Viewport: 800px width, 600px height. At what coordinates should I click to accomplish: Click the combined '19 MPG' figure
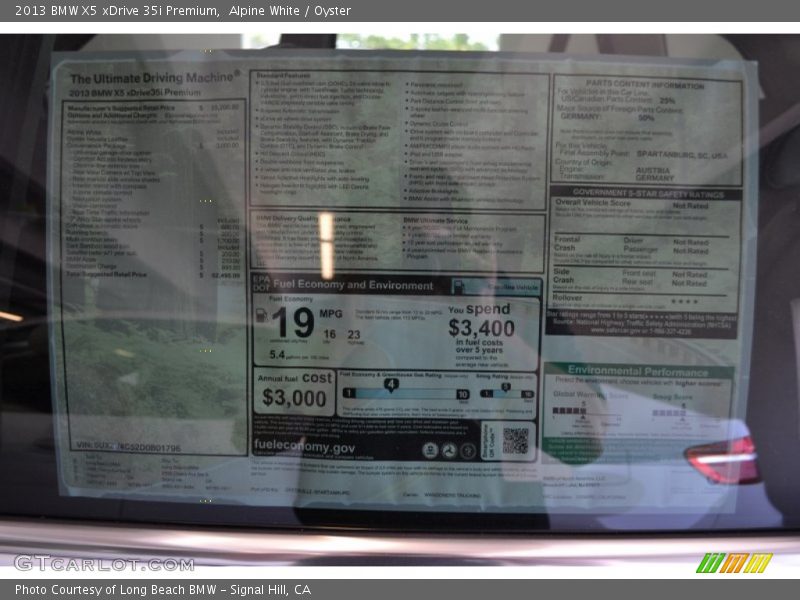click(x=307, y=321)
